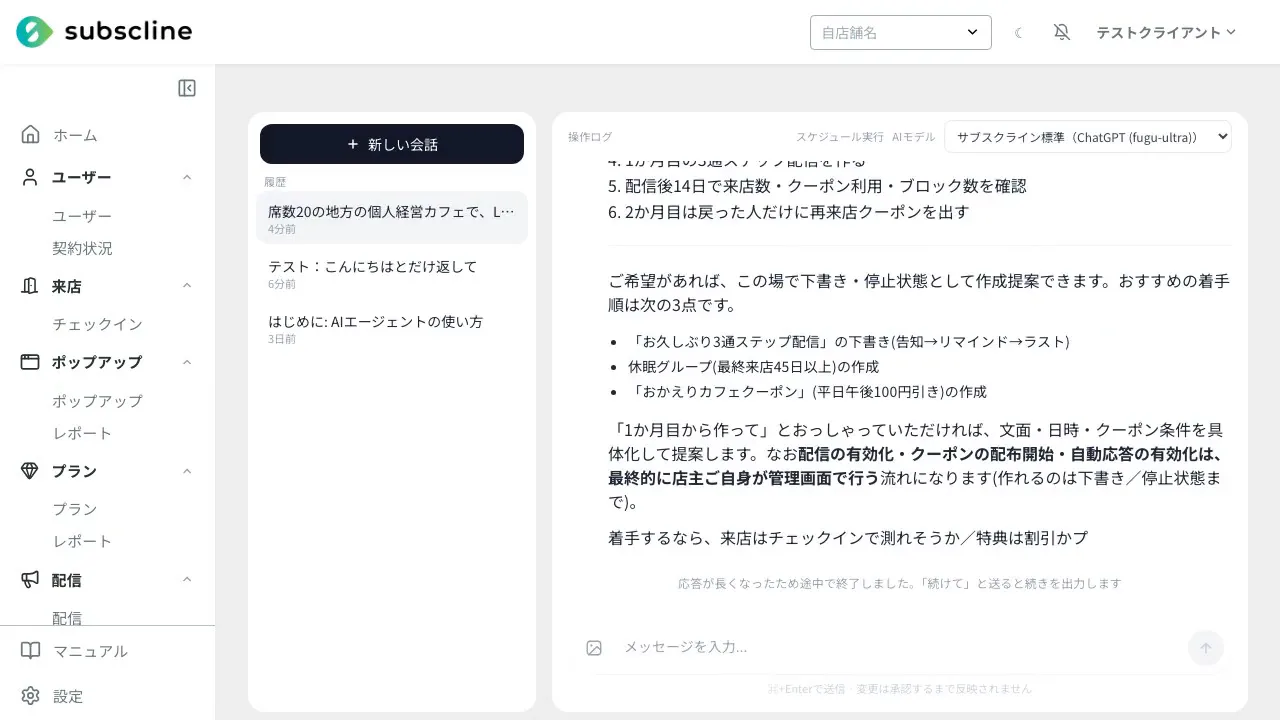Open the ユーザー sub-item link
The height and width of the screenshot is (720, 1280).
[82, 216]
